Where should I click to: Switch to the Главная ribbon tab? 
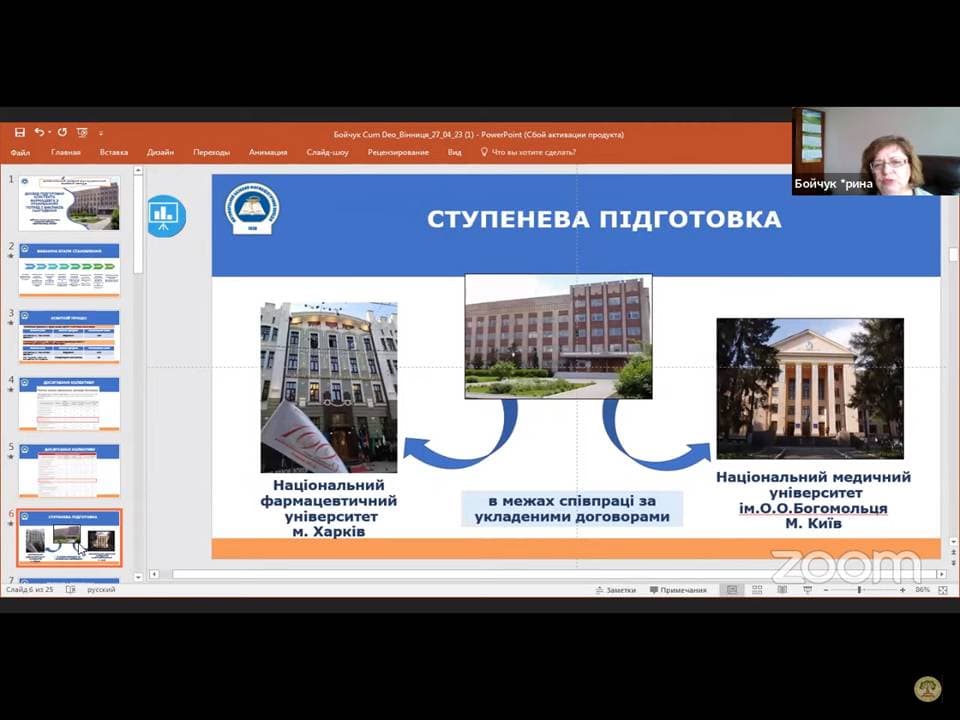(x=66, y=152)
